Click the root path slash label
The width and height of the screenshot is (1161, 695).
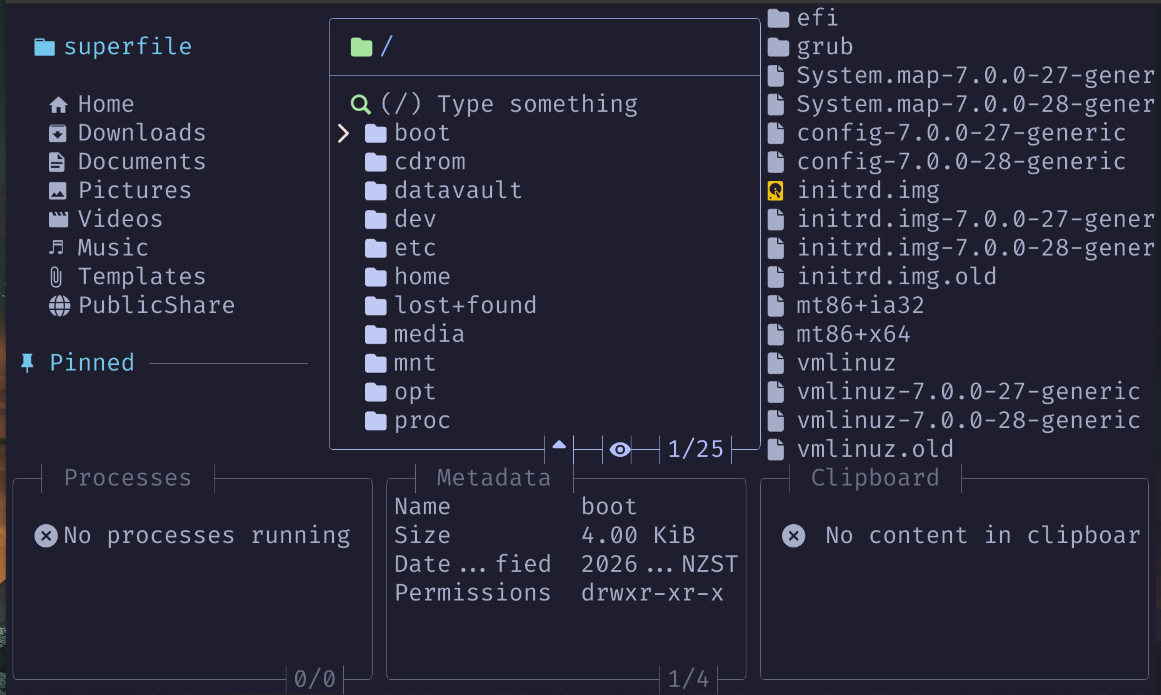click(387, 47)
